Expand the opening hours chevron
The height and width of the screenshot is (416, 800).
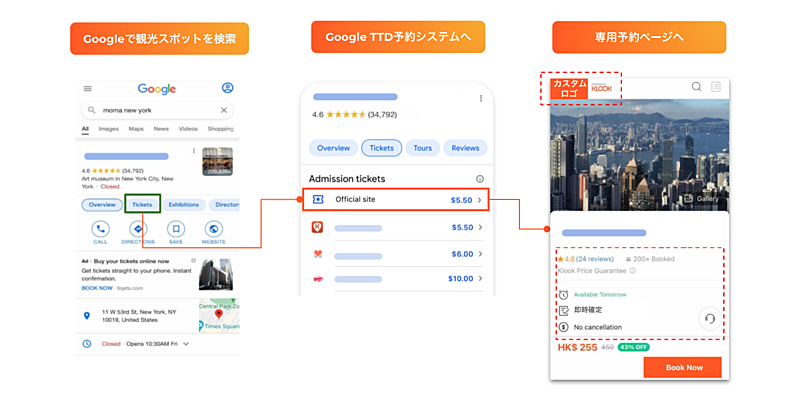point(186,344)
